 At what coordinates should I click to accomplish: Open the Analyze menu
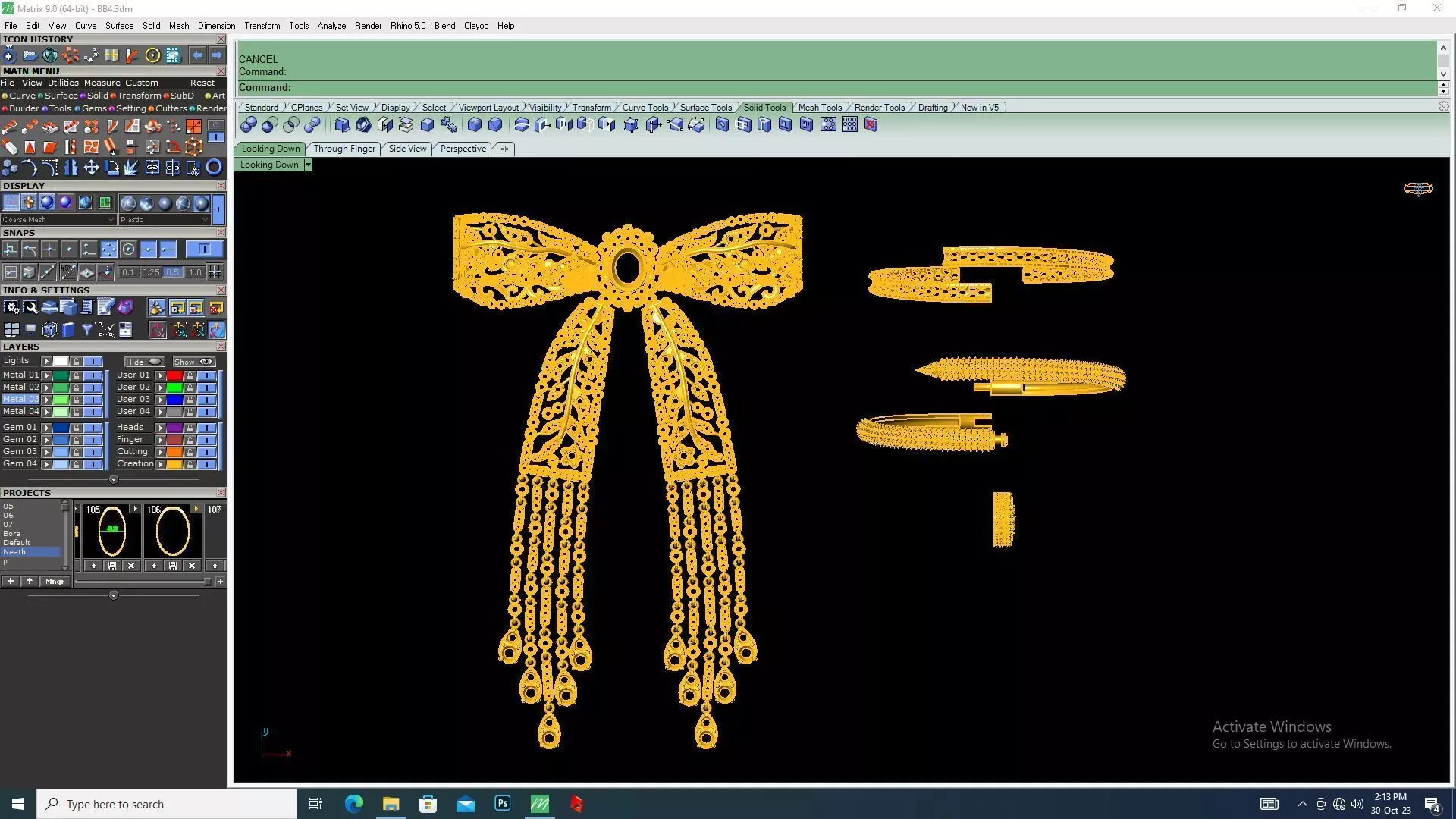(x=331, y=26)
